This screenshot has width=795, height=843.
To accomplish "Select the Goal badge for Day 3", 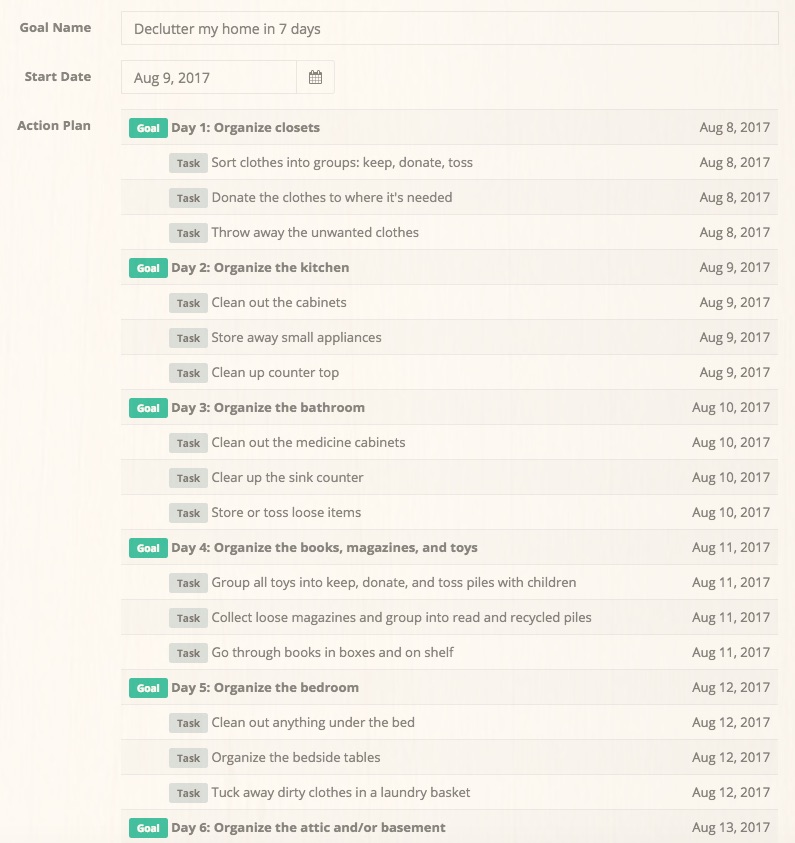I will coord(147,408).
